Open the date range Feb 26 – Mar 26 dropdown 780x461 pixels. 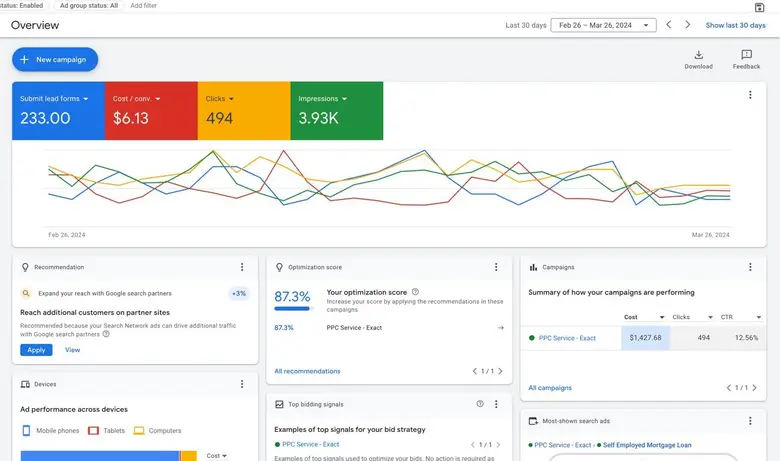click(603, 25)
